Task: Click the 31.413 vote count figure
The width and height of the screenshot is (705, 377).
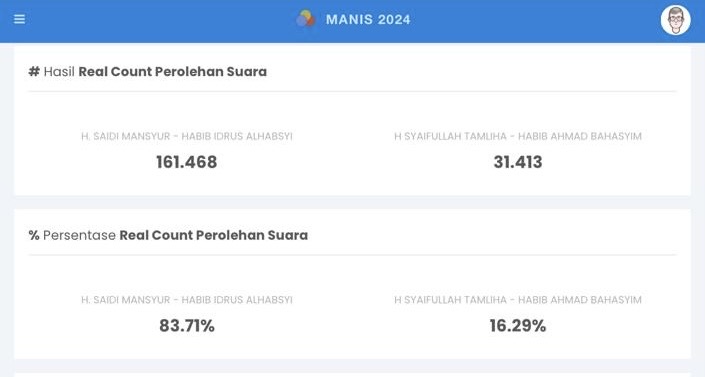Action: pyautogui.click(x=518, y=162)
